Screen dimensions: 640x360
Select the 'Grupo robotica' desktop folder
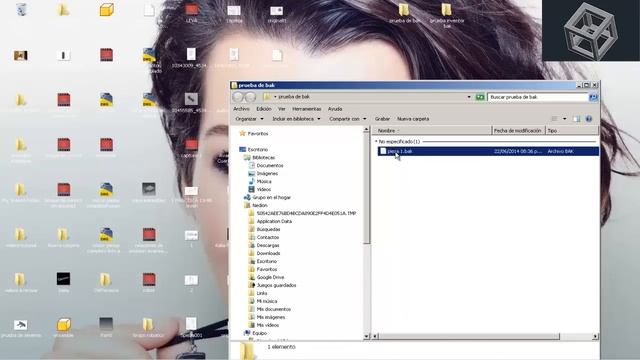tap(148, 324)
